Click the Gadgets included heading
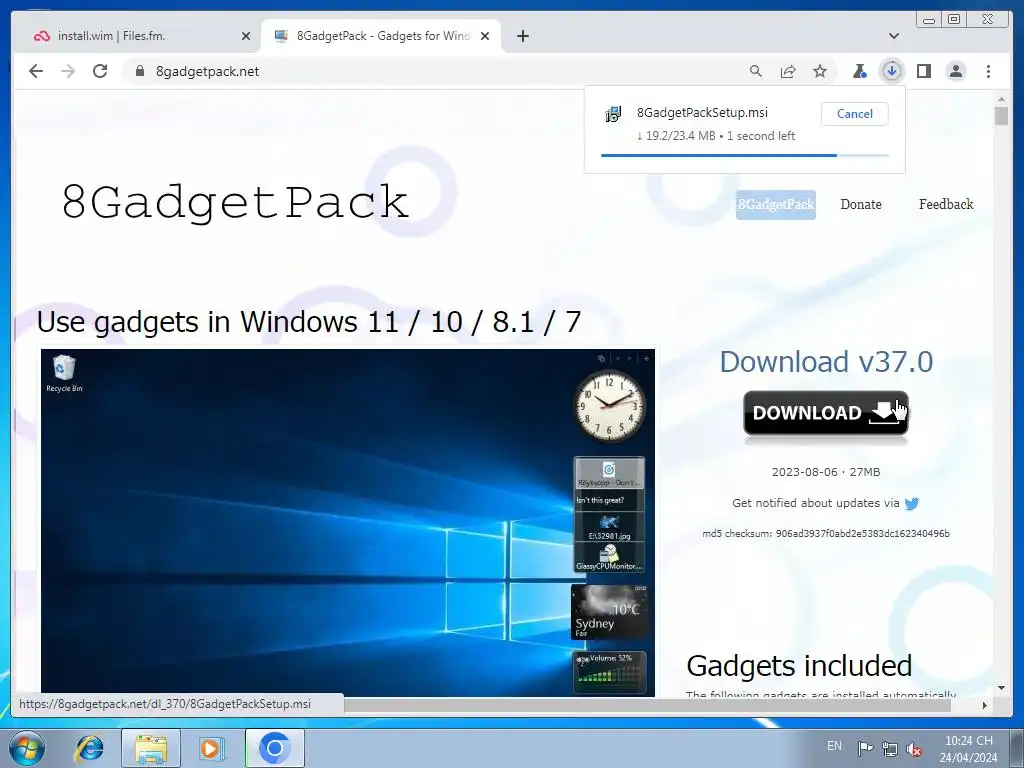 click(x=799, y=666)
